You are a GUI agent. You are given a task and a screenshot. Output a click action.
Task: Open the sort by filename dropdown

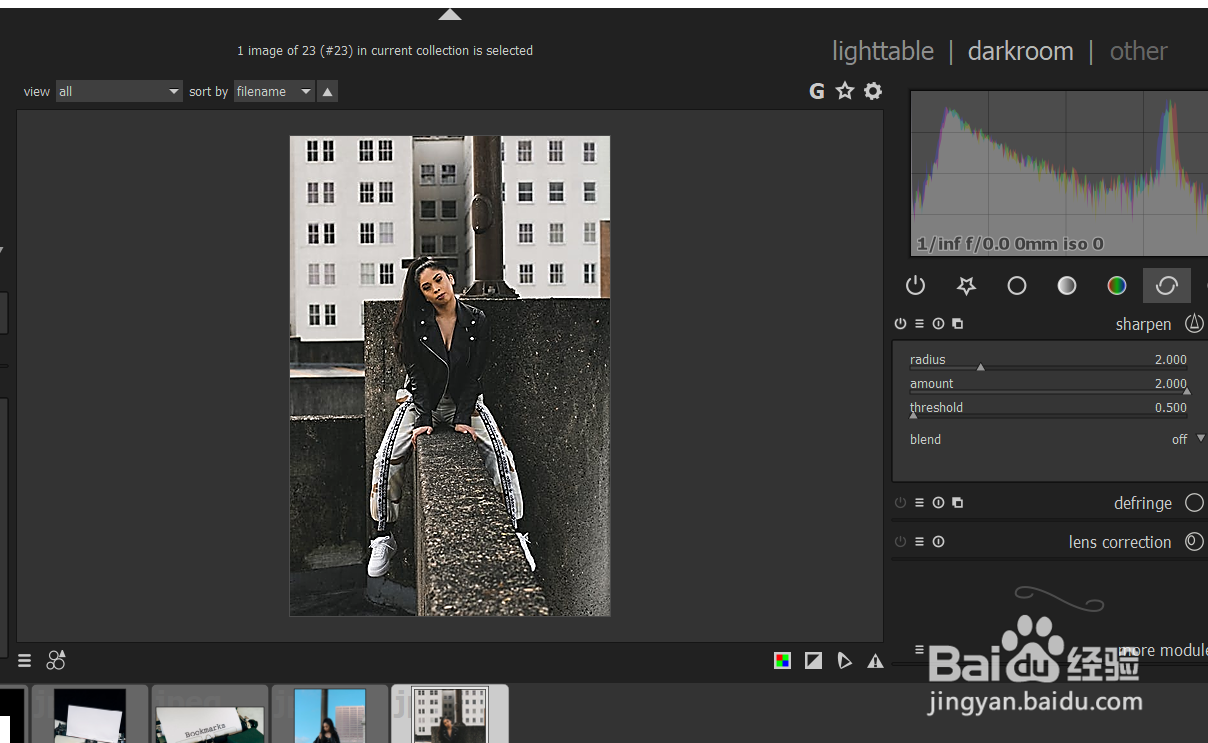pyautogui.click(x=274, y=91)
